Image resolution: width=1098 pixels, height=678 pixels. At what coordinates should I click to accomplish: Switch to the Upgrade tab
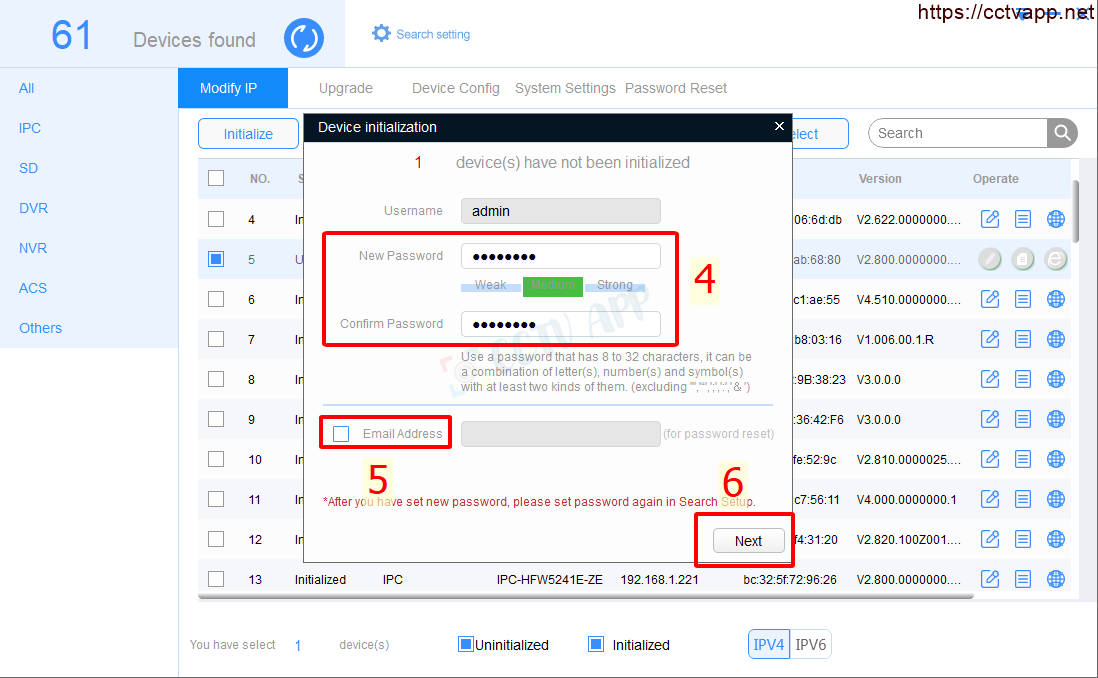click(x=346, y=88)
